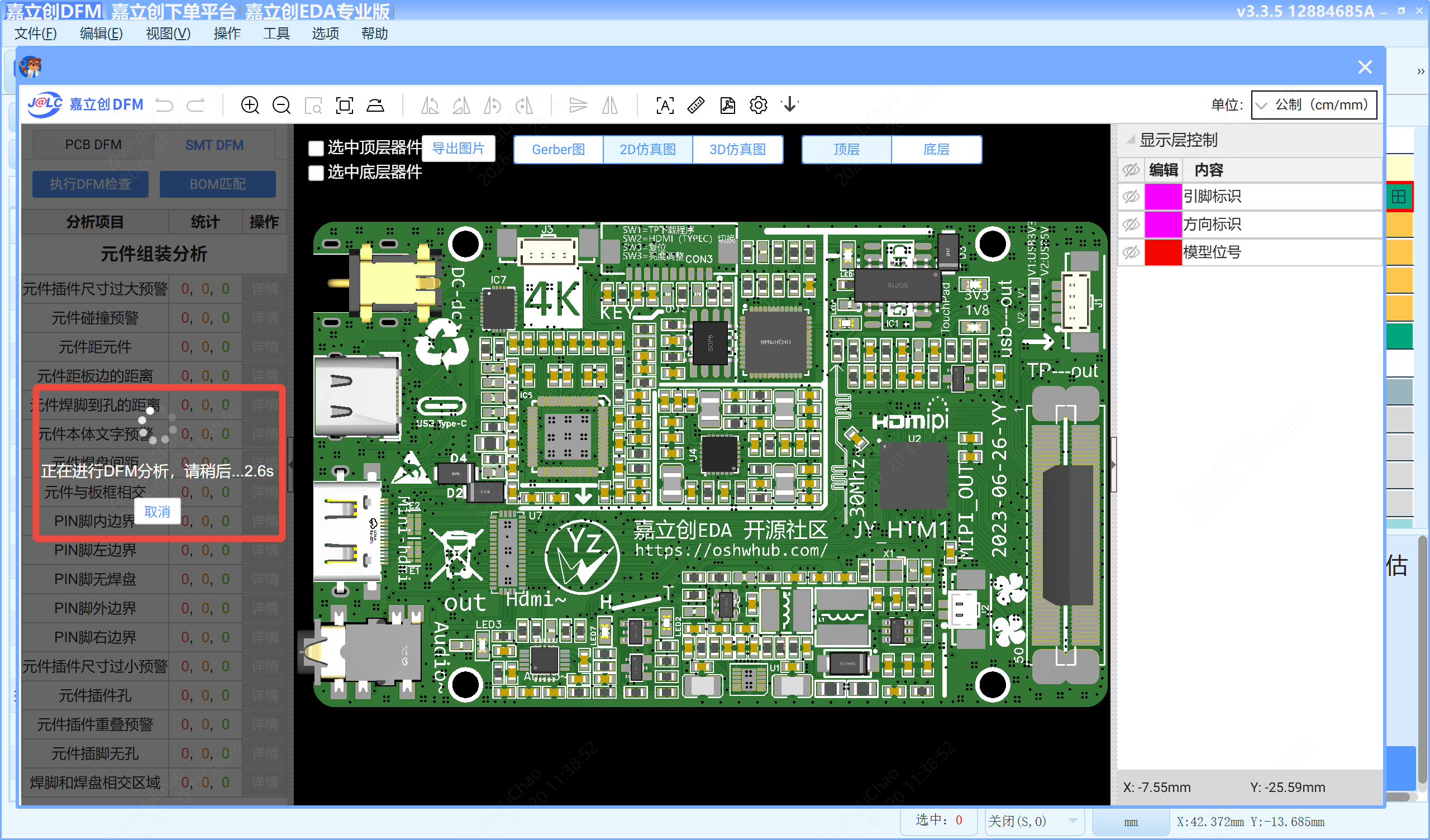Click the 导出图片 export button

[459, 148]
